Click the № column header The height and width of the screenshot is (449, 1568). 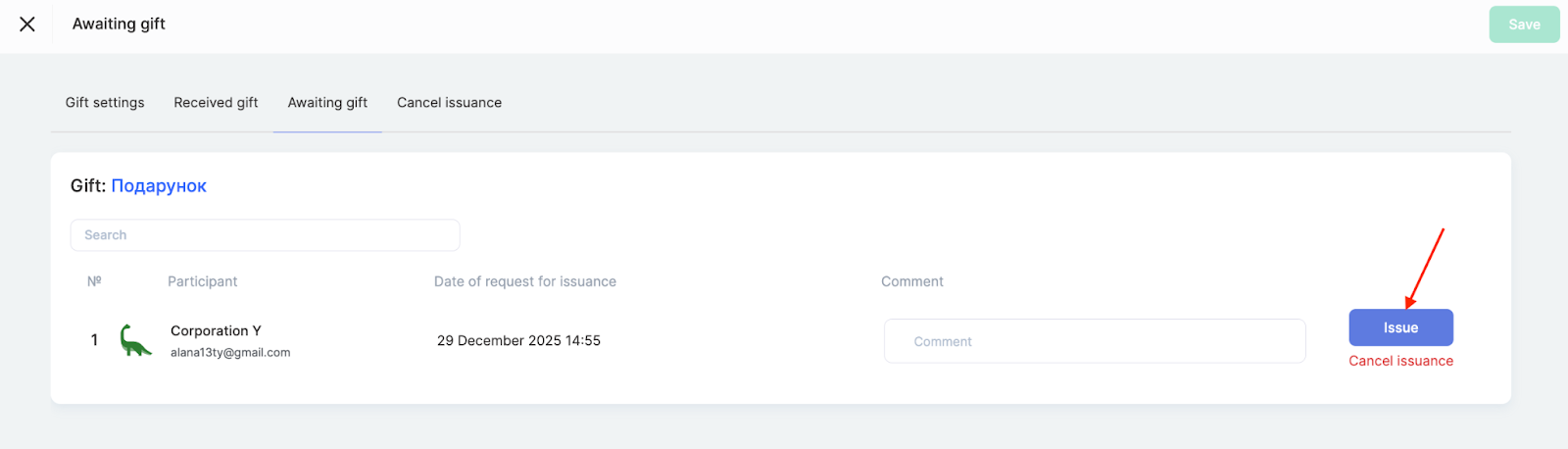94,281
